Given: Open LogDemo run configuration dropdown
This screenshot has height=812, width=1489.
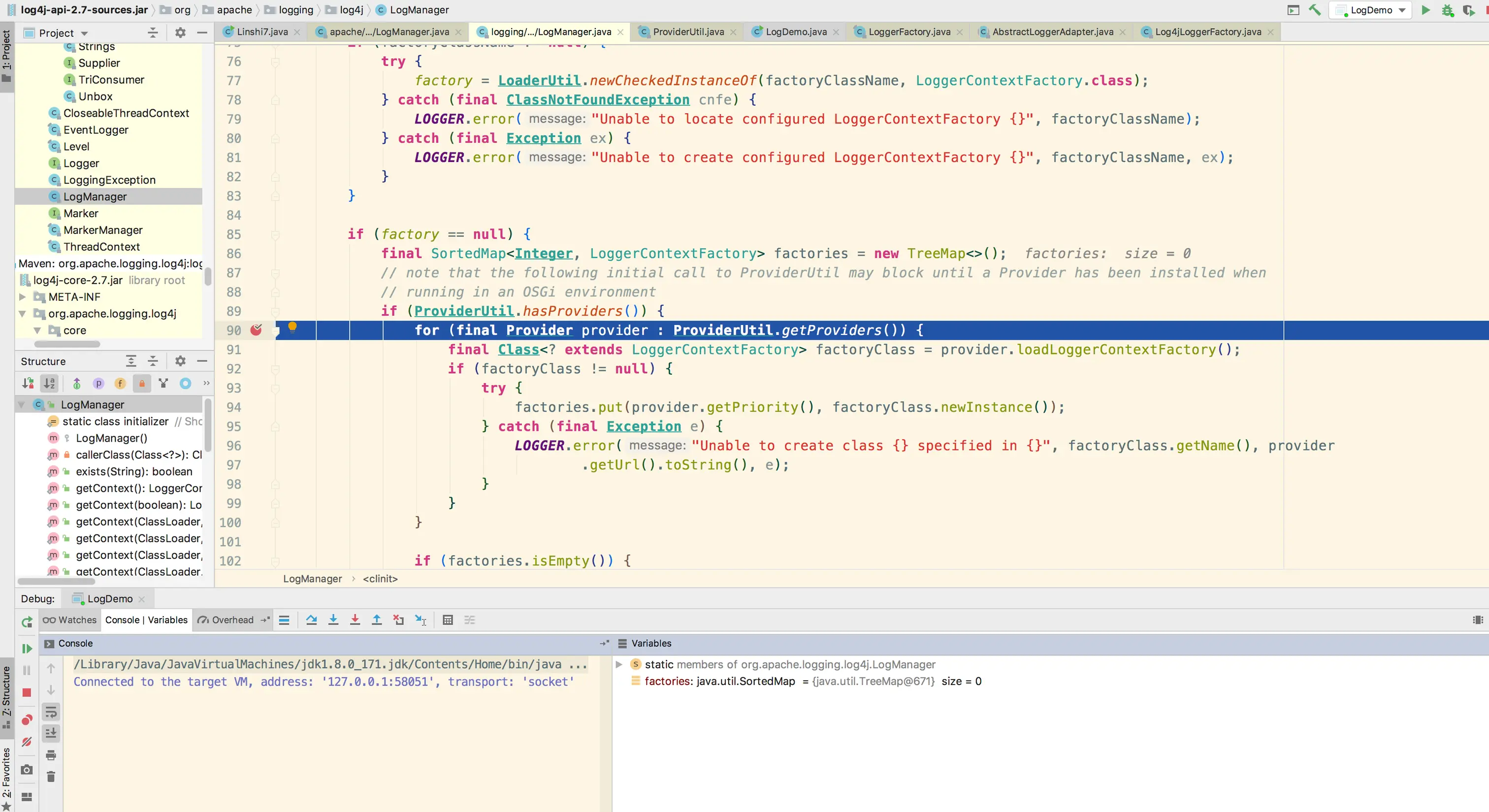Looking at the screenshot, I should pos(1370,10).
